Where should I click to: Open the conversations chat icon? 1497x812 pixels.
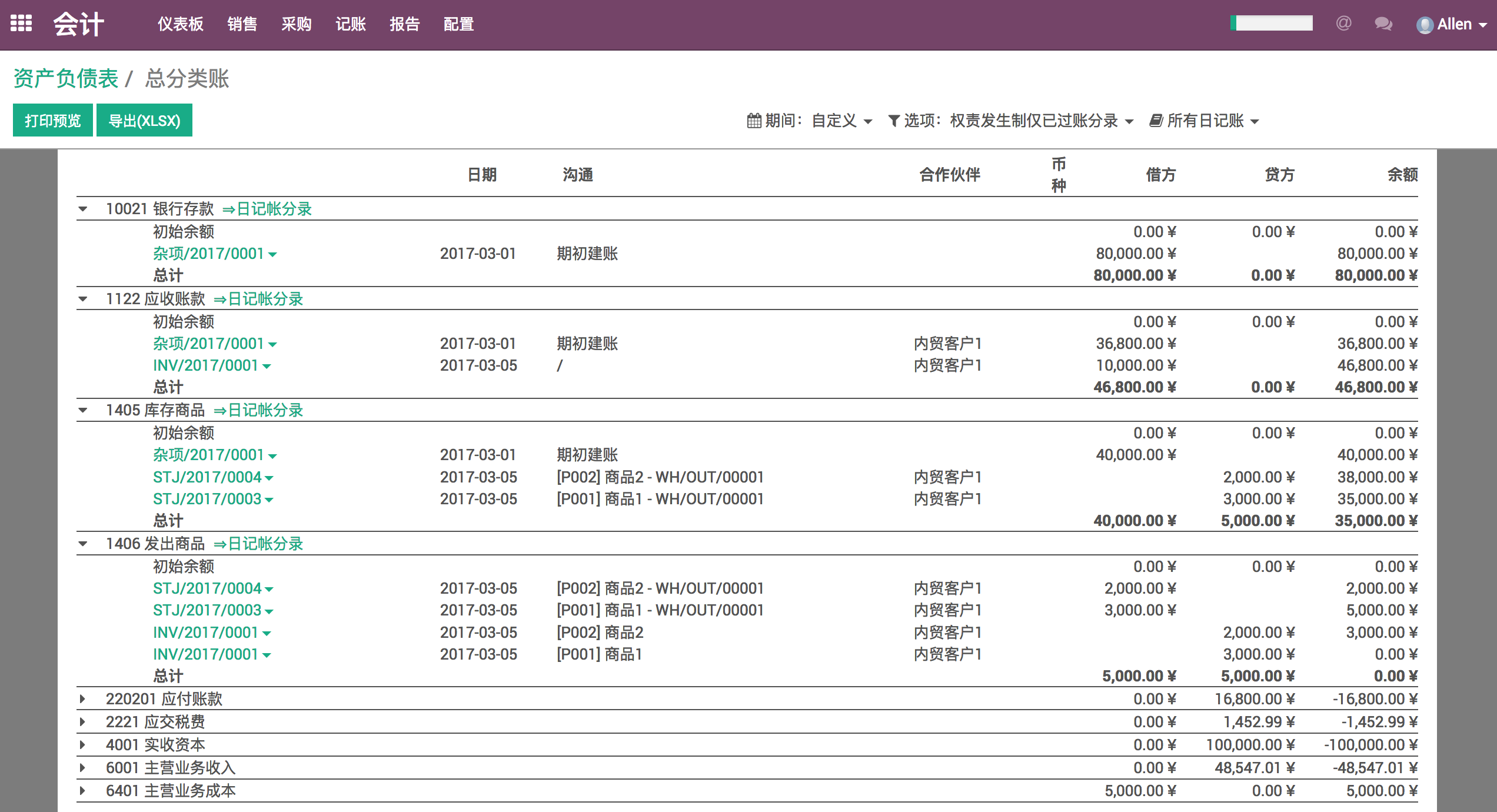(x=1383, y=24)
